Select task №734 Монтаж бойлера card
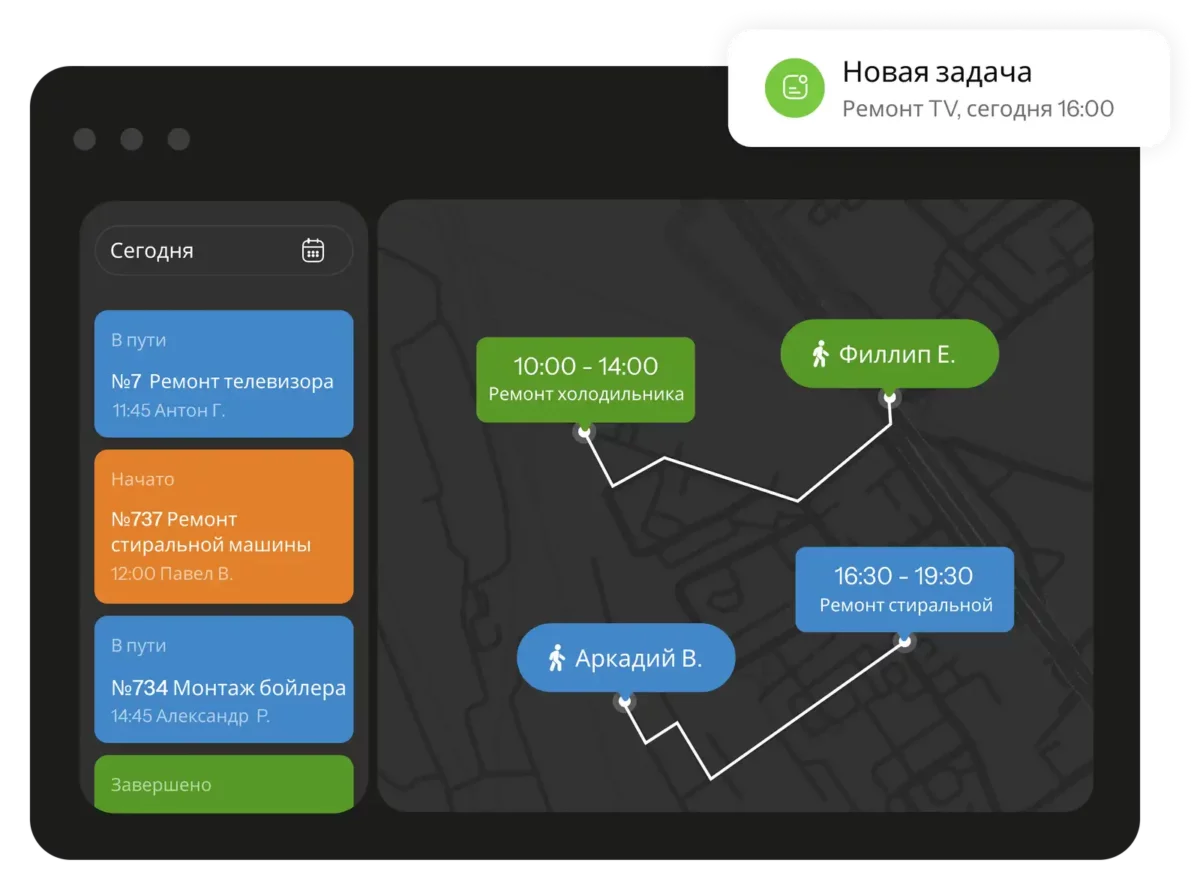 pos(223,680)
